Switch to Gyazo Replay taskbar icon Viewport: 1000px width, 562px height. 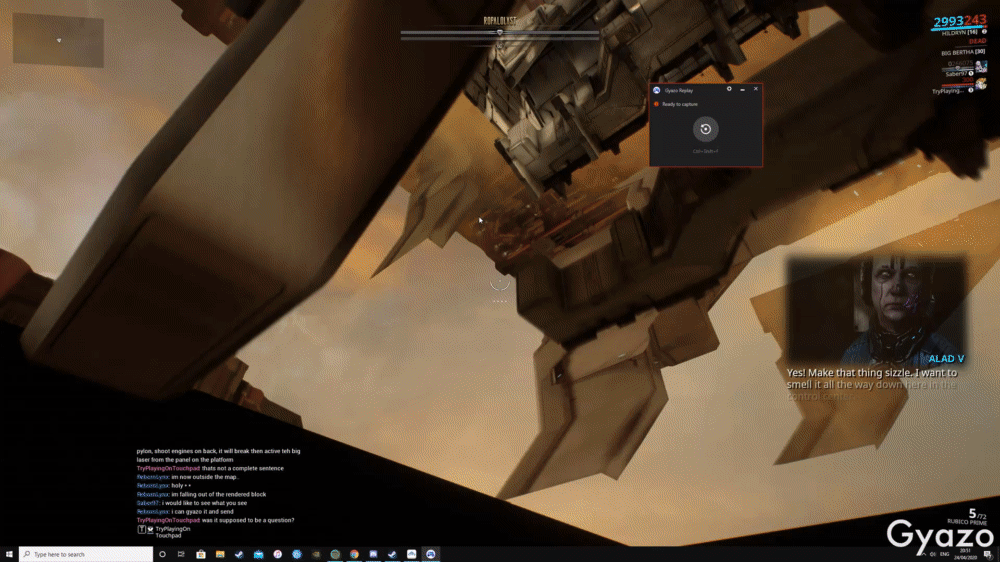(430, 554)
